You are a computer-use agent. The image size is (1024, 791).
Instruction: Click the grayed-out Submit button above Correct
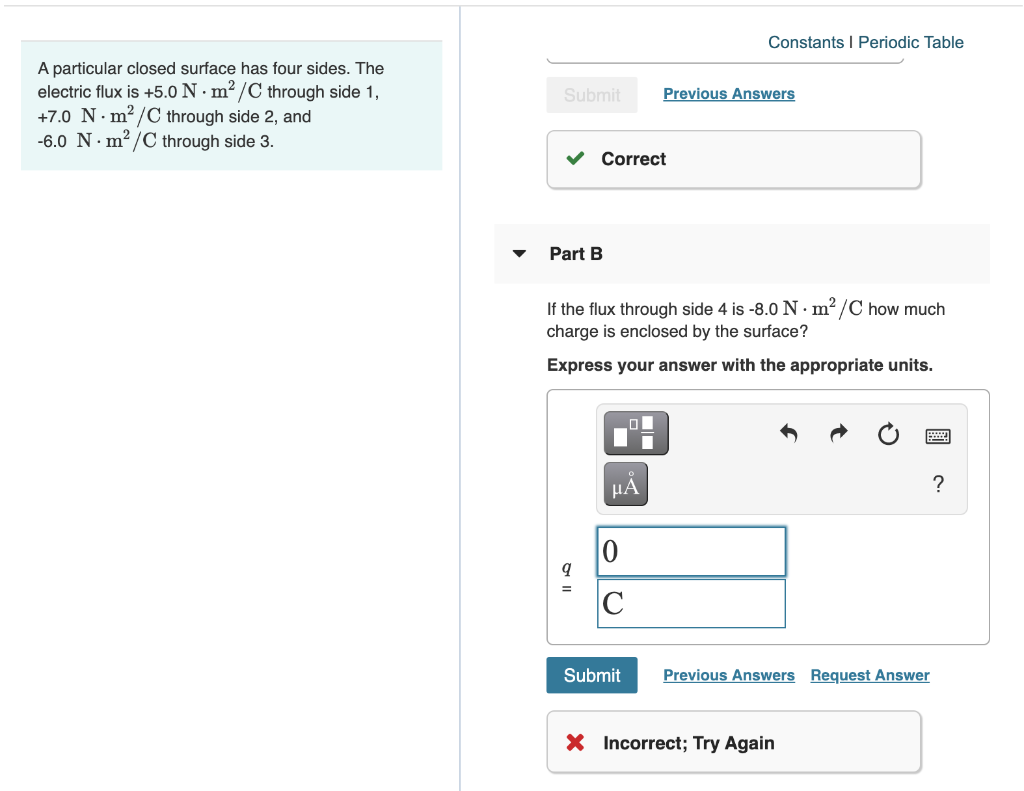click(x=591, y=94)
